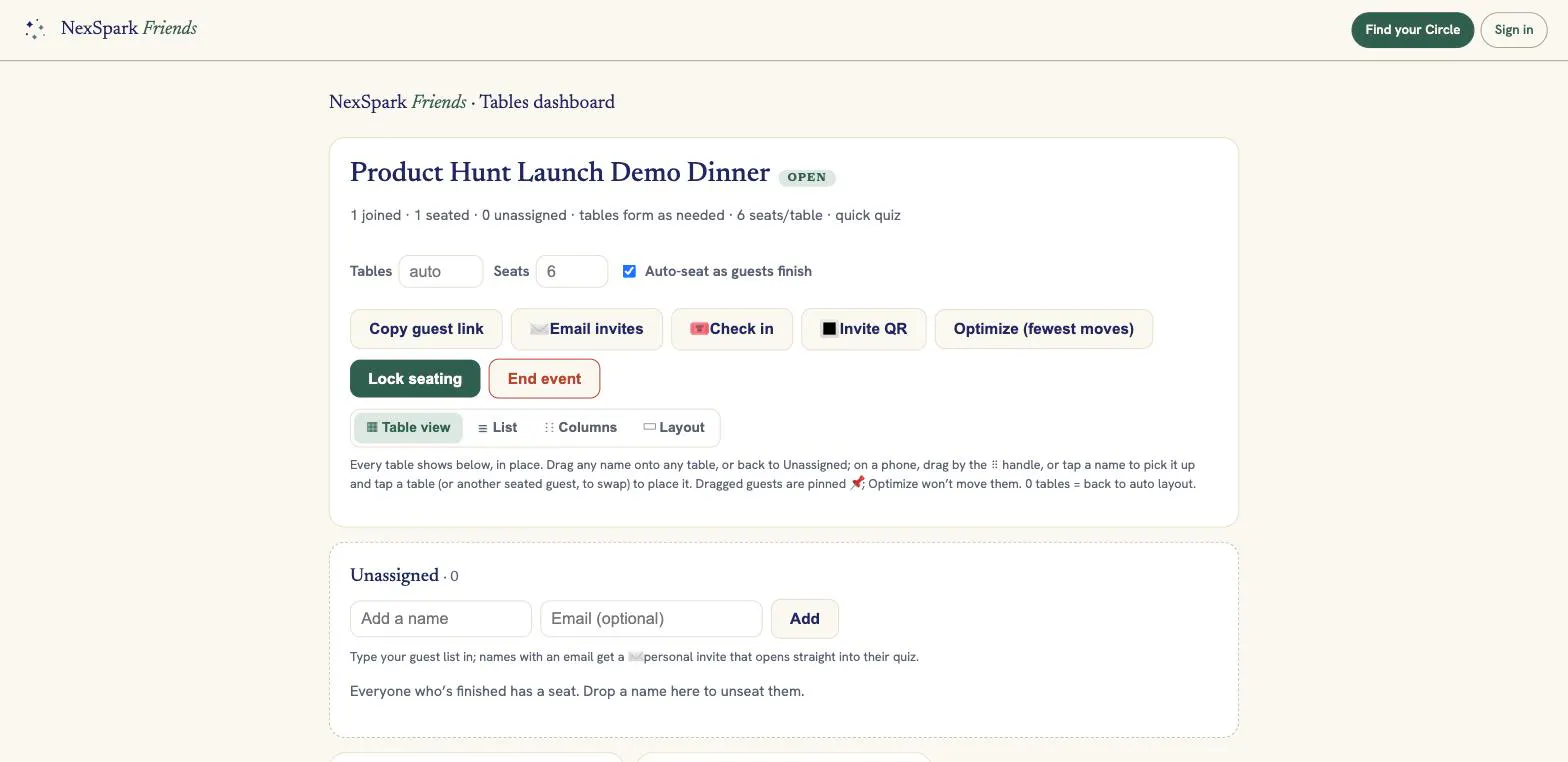Image resolution: width=1568 pixels, height=762 pixels.
Task: Run Optimize (fewest moves)
Action: (1043, 329)
